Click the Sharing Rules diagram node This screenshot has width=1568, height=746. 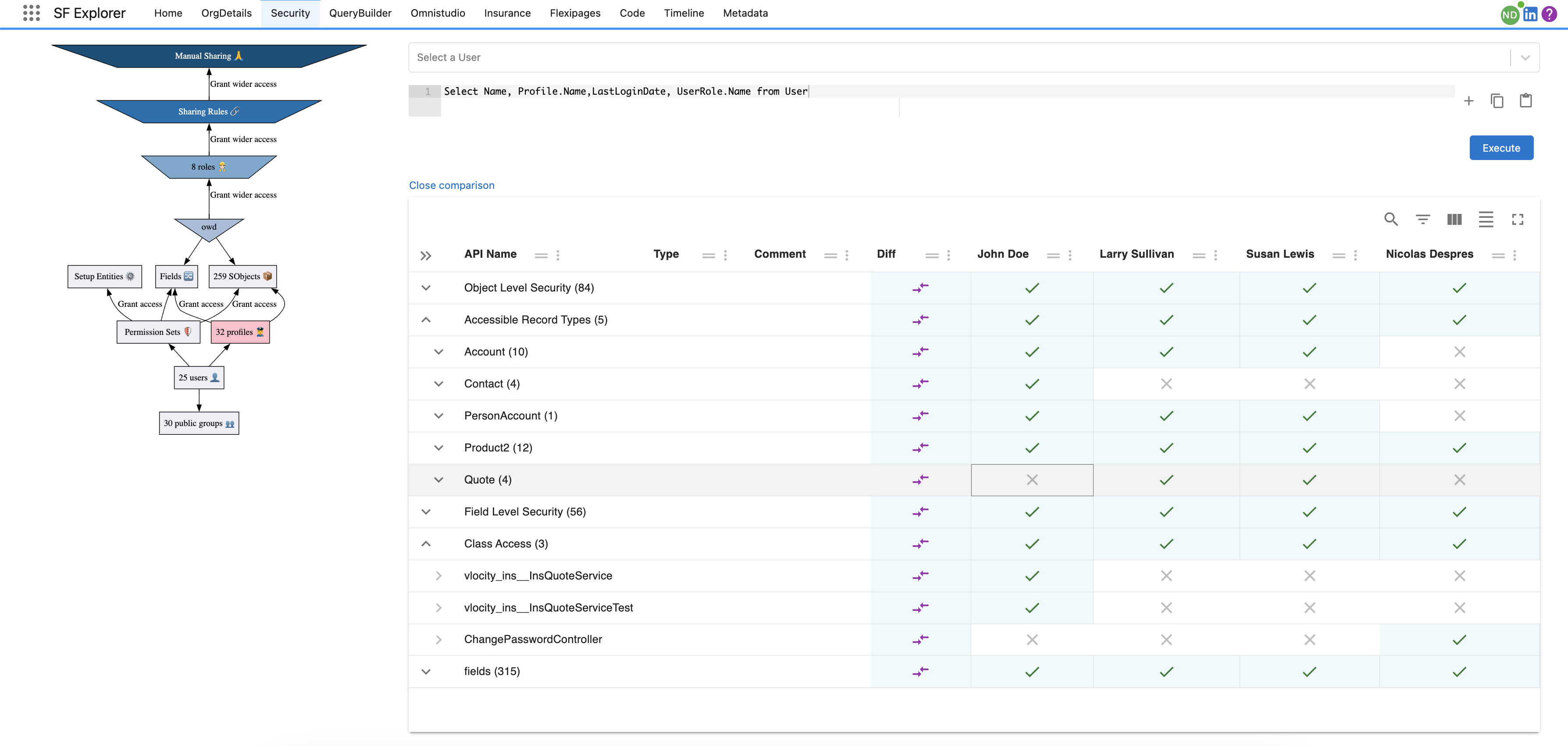[209, 111]
